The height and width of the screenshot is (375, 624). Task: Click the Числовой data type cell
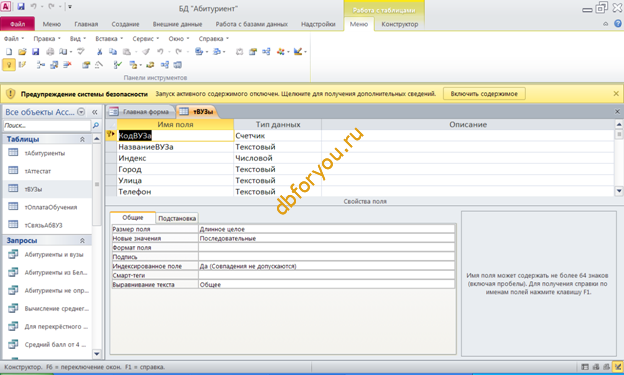277,158
